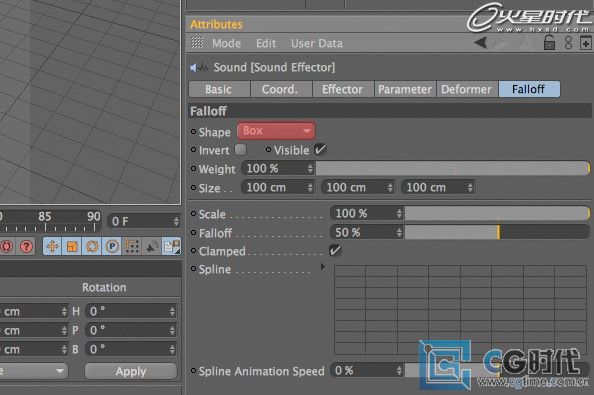The image size is (594, 395).
Task: Click inside the Spline graph grid
Action: tap(461, 309)
